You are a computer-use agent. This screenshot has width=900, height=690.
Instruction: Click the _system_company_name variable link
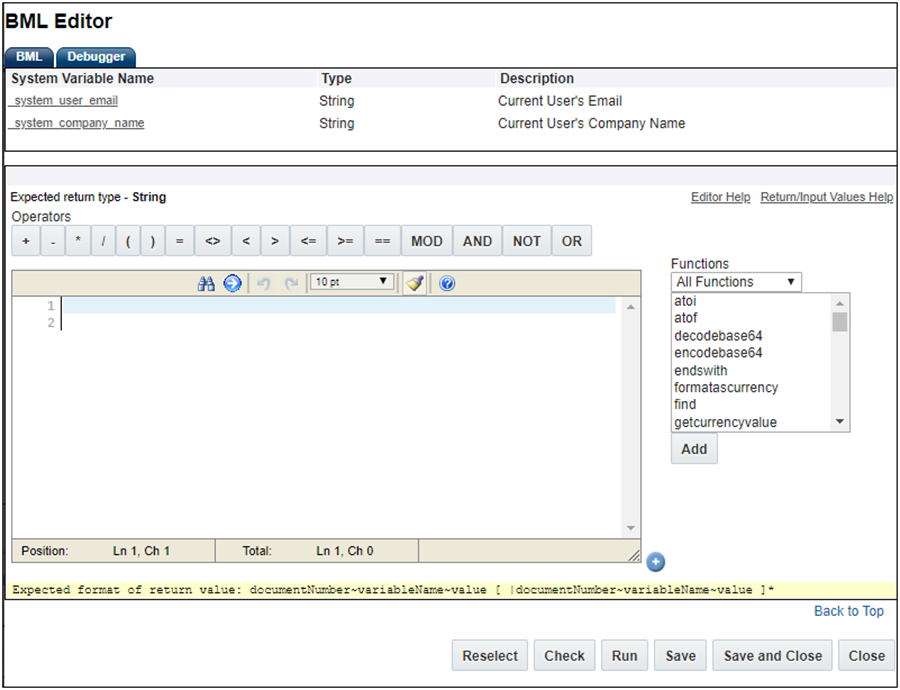(x=77, y=123)
